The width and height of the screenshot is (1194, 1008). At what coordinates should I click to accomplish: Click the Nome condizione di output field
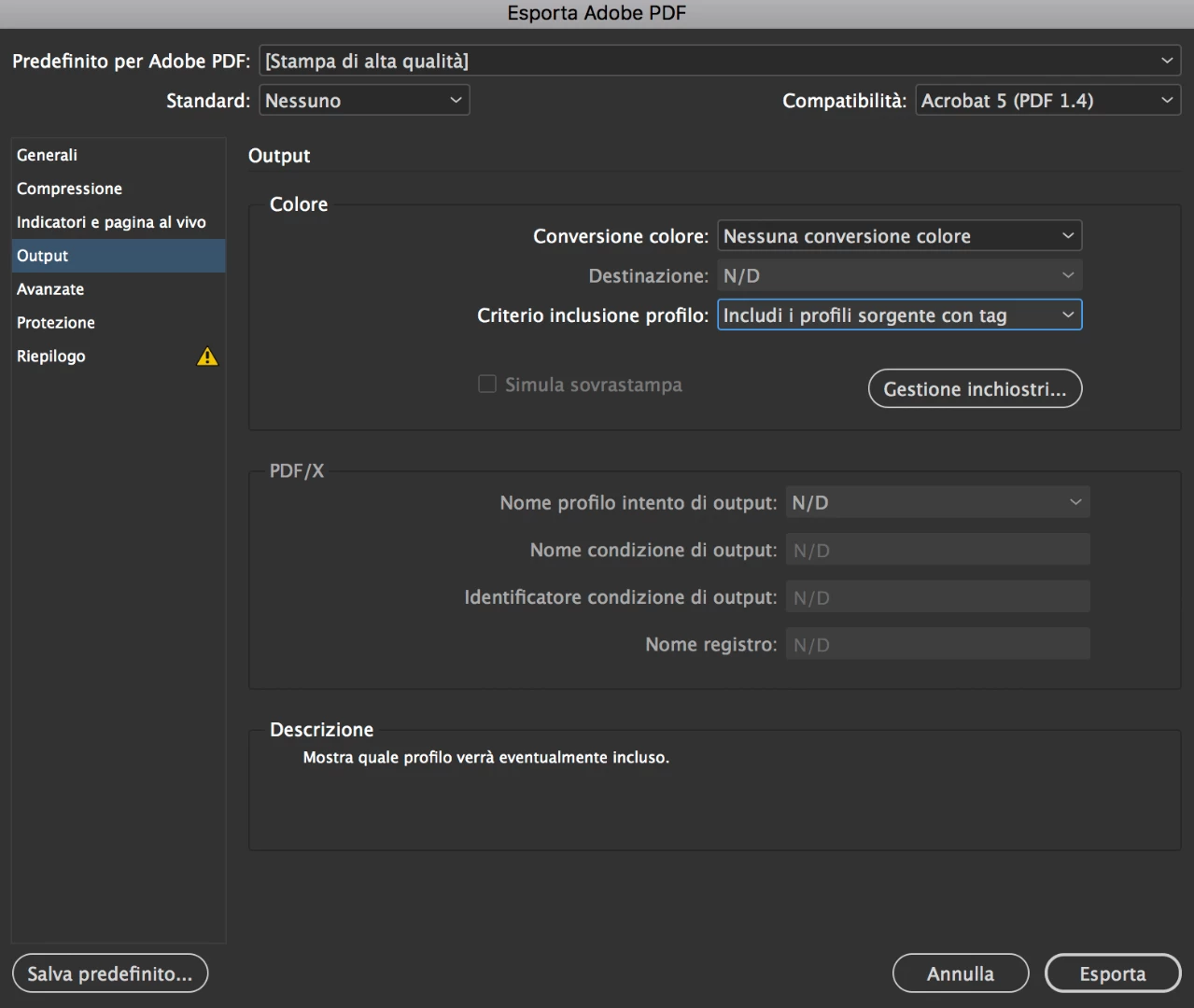[937, 550]
